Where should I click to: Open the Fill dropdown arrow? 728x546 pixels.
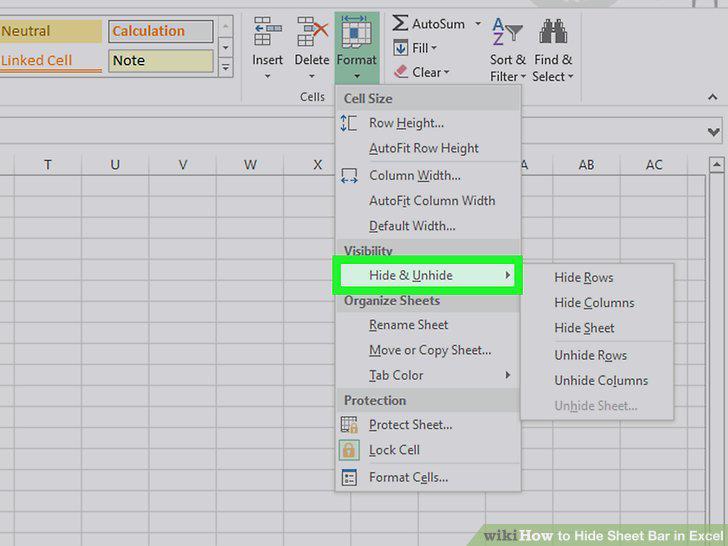pyautogui.click(x=434, y=48)
